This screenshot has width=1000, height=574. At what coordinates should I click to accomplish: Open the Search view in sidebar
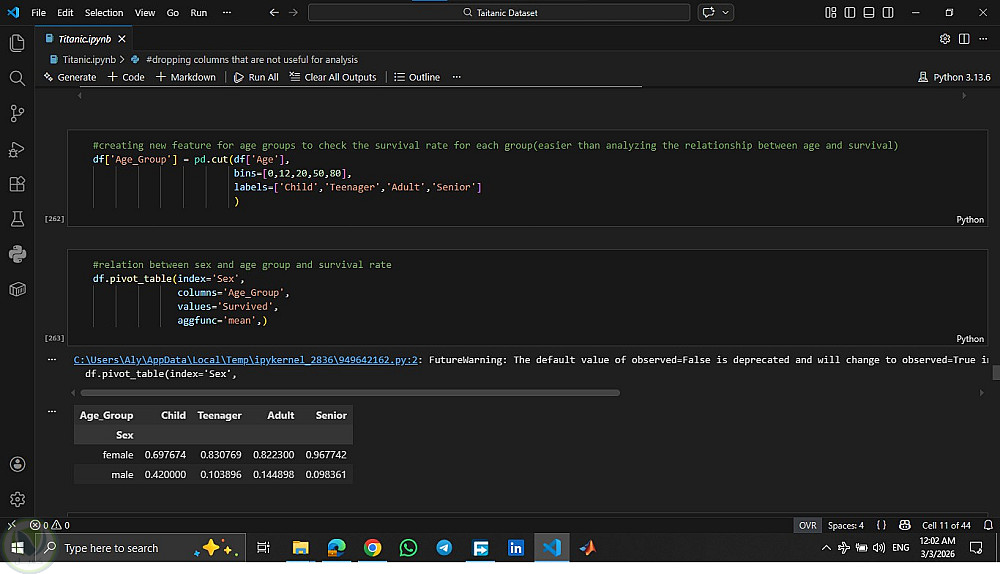(16, 78)
